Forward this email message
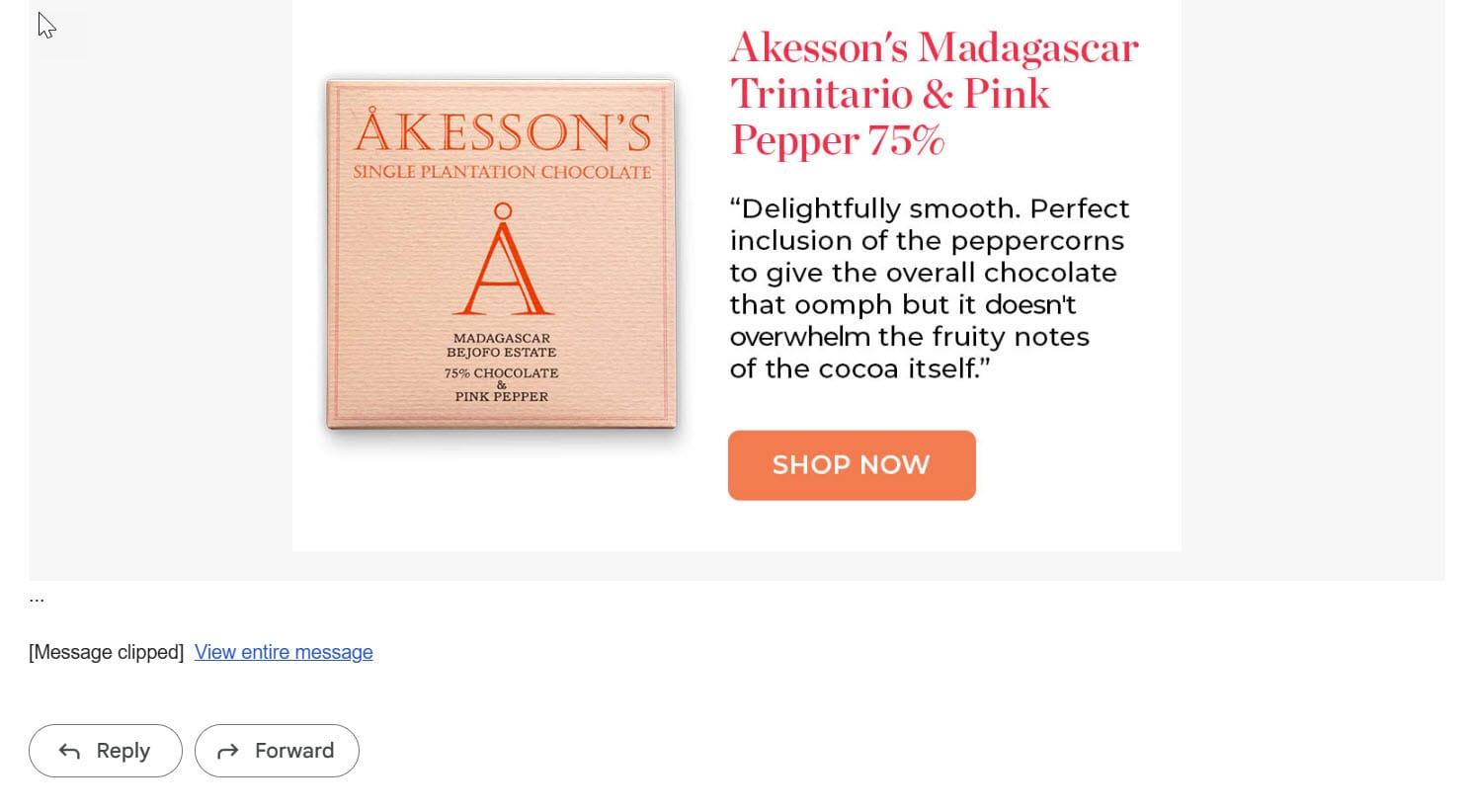 point(277,751)
